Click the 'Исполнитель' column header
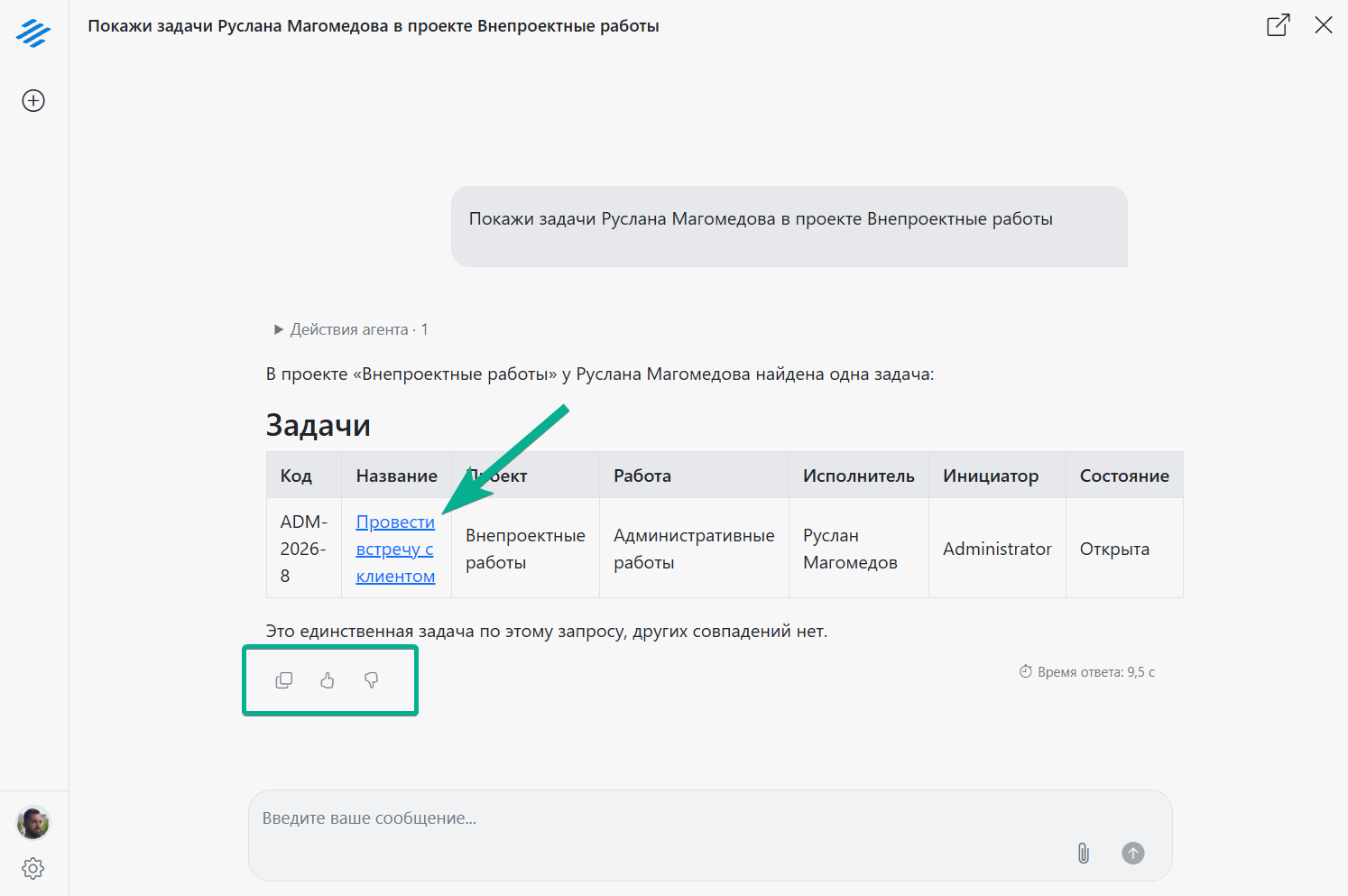Image resolution: width=1348 pixels, height=896 pixels. tap(859, 476)
